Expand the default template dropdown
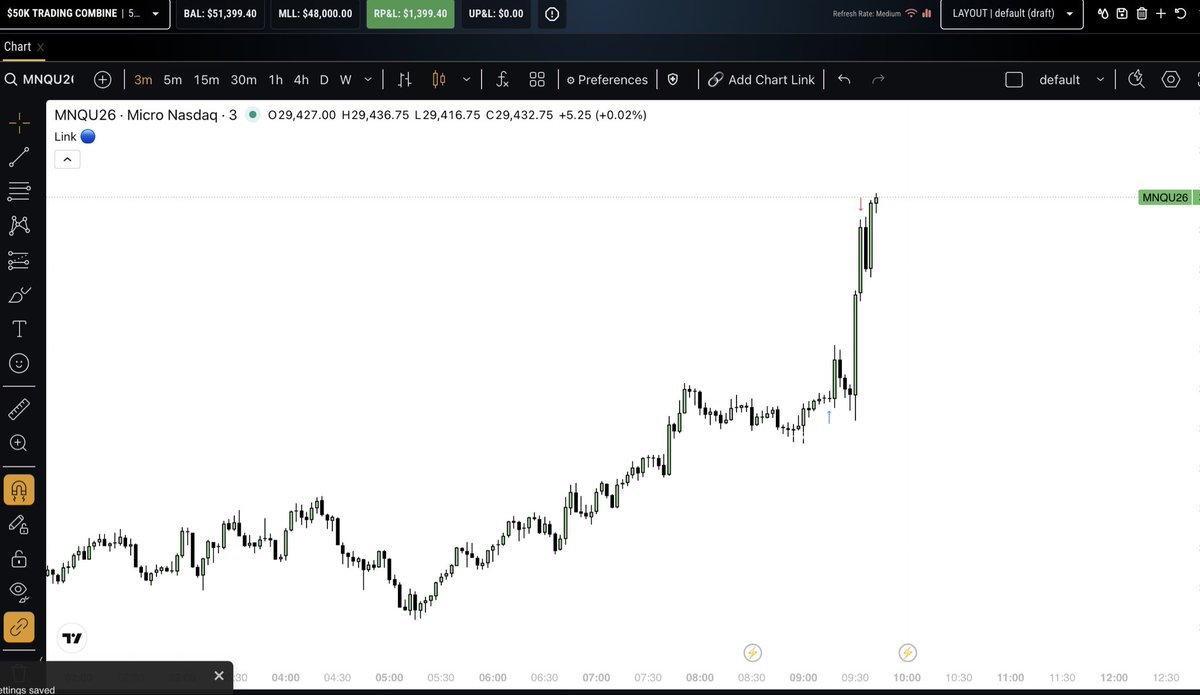This screenshot has width=1200, height=695. pyautogui.click(x=1100, y=80)
